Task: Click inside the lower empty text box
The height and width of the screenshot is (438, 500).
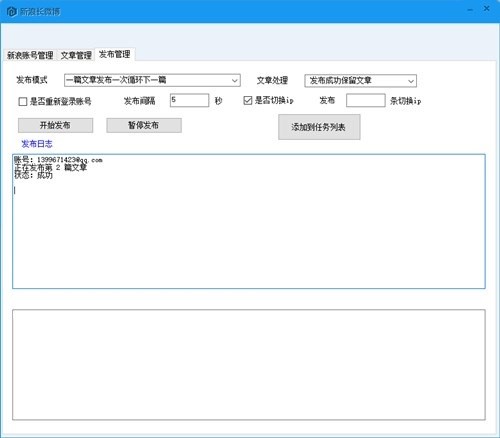Action: click(x=249, y=365)
